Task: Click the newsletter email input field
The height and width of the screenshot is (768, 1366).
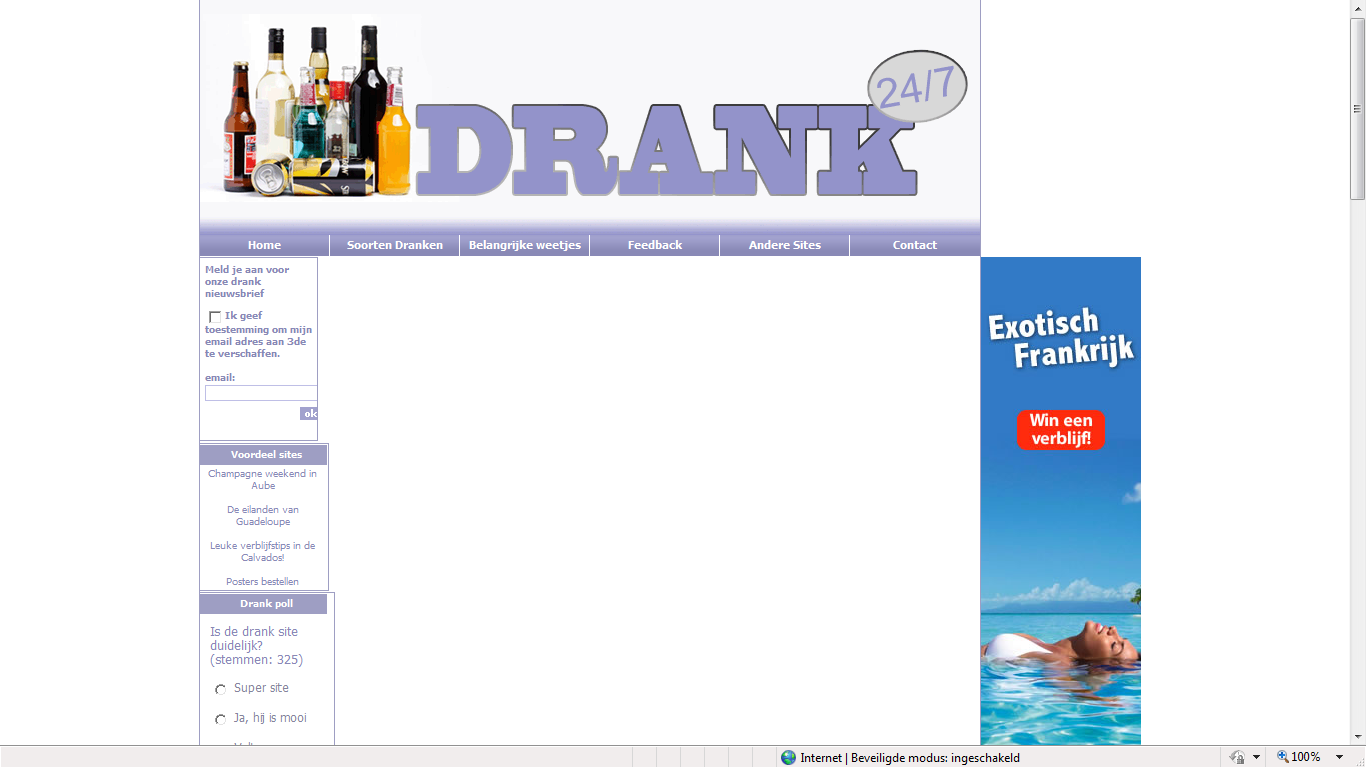Action: pos(261,393)
